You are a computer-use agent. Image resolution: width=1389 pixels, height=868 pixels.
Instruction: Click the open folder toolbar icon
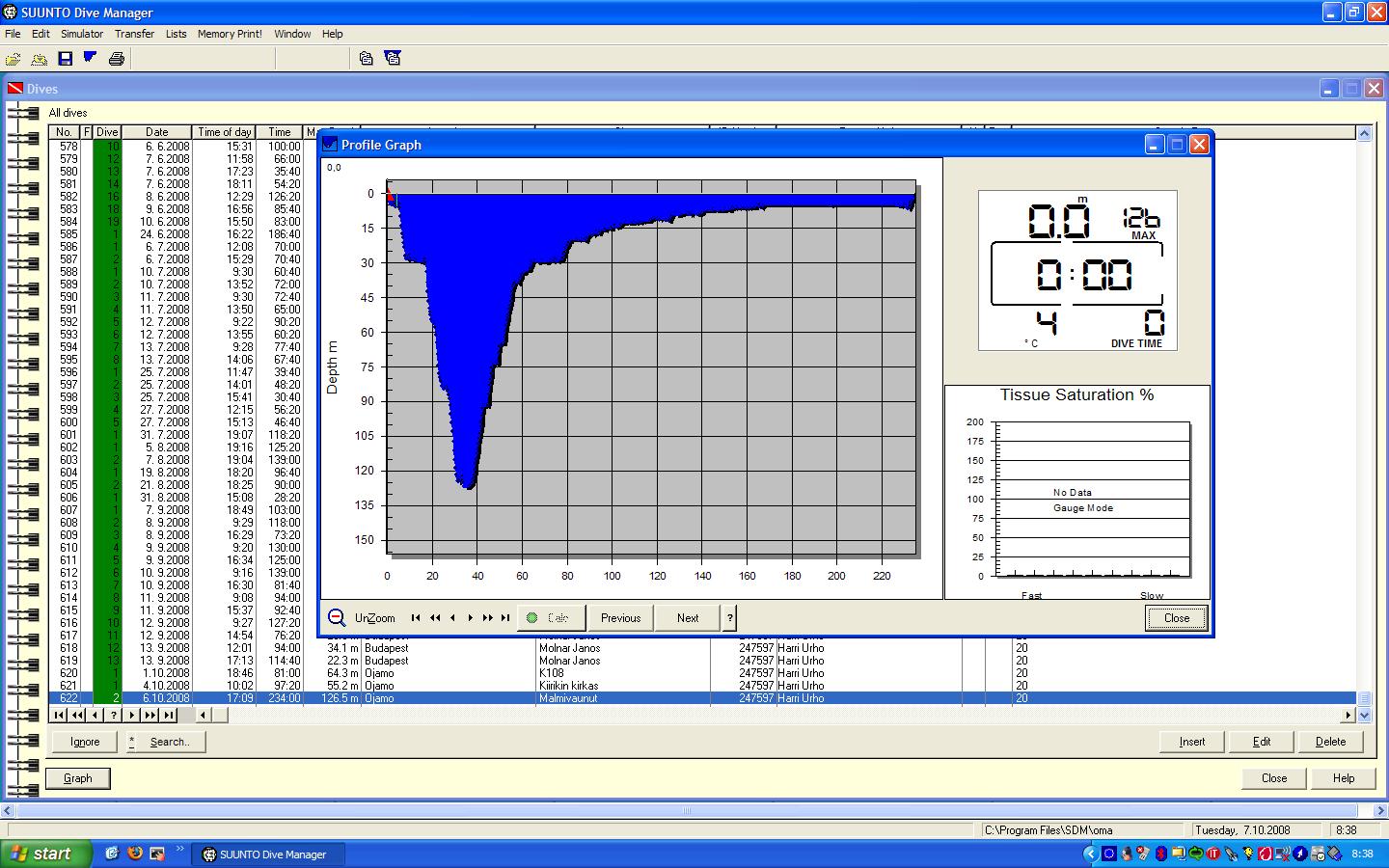14,59
